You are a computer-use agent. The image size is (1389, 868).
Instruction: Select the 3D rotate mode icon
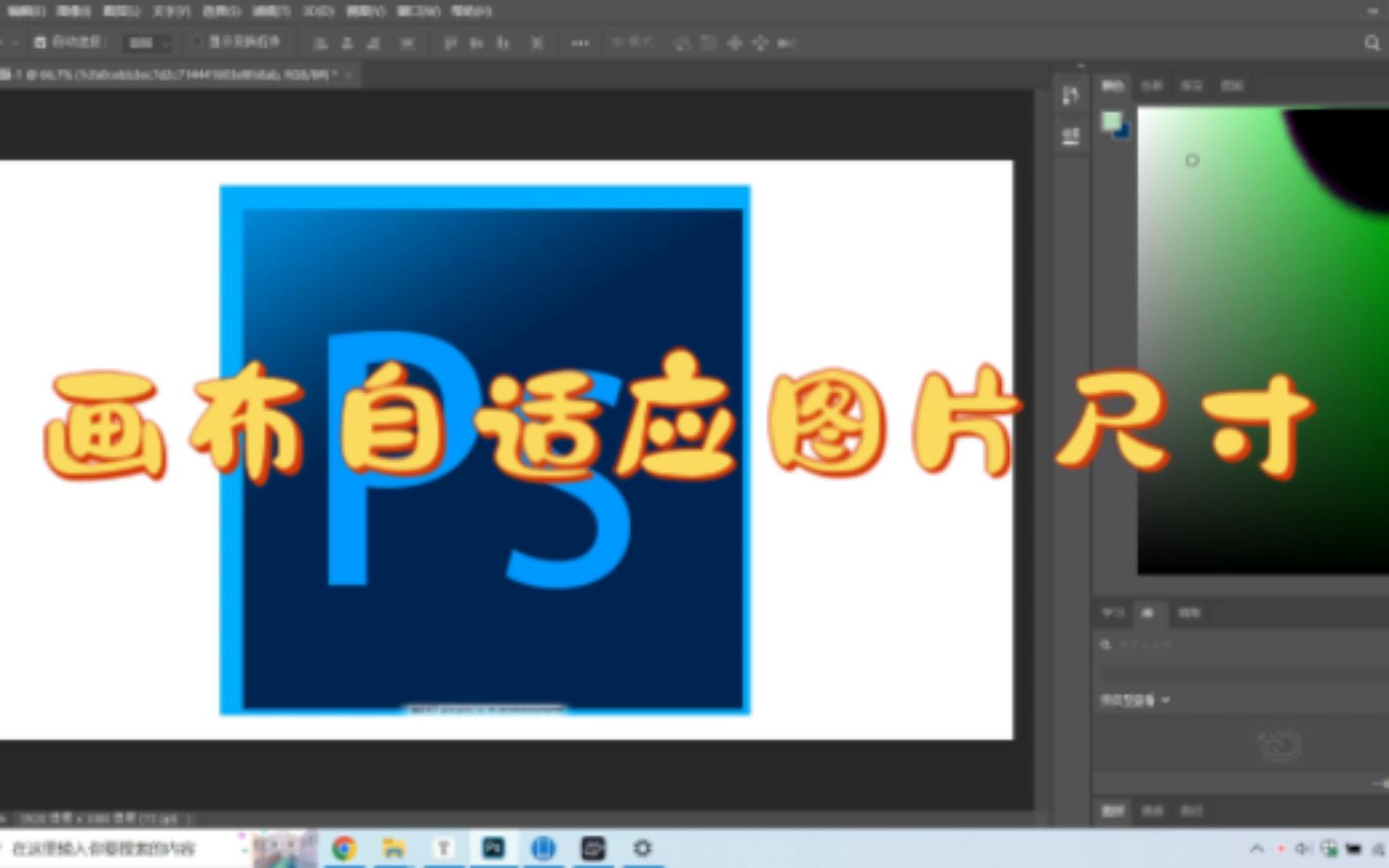(682, 43)
